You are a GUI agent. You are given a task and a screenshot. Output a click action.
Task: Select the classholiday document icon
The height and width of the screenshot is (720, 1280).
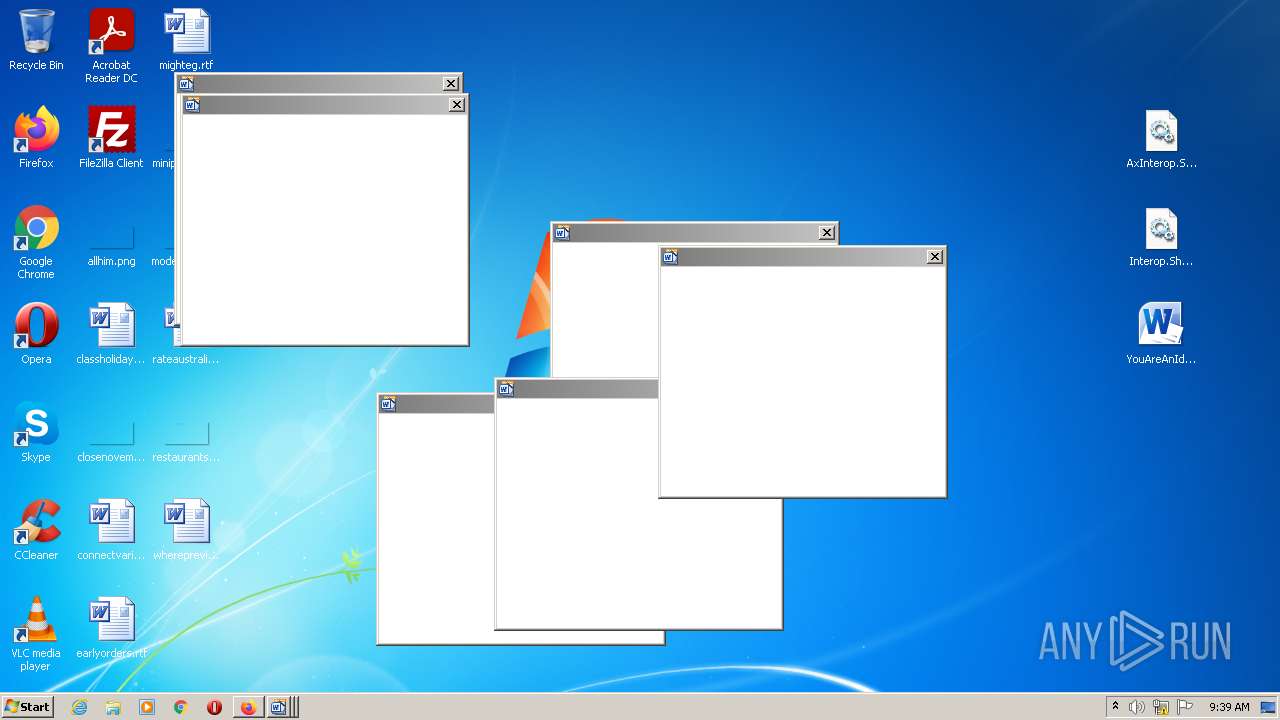(111, 334)
